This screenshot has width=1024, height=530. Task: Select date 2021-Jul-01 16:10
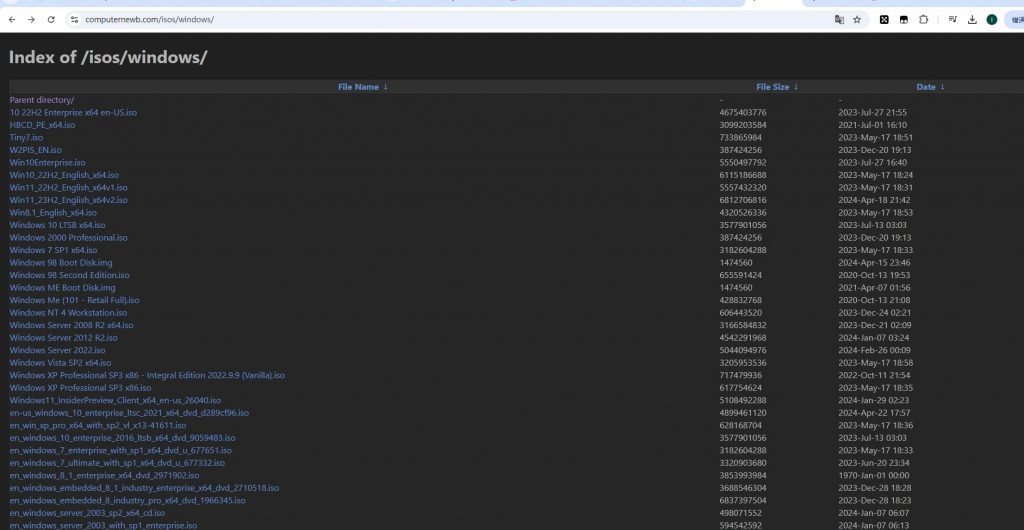(x=872, y=125)
